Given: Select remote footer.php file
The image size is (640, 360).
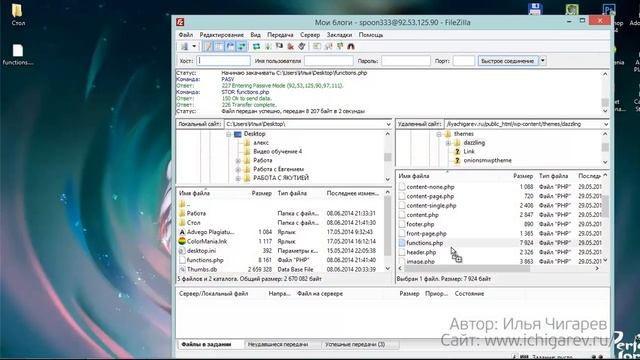Looking at the screenshot, I should coord(420,224).
